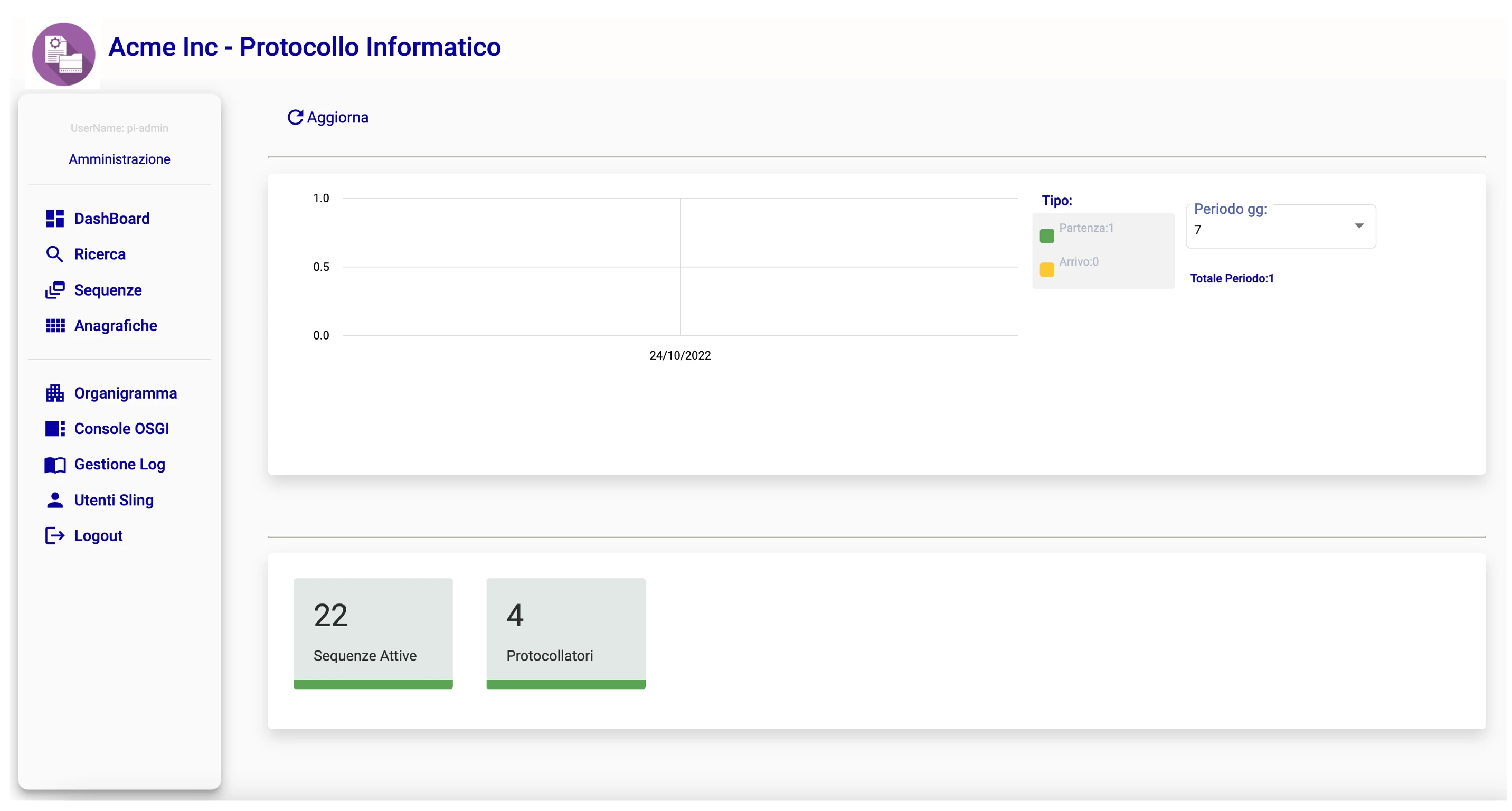This screenshot has width=1512, height=811.
Task: Open the Console OSGI menu item
Action: [x=121, y=428]
